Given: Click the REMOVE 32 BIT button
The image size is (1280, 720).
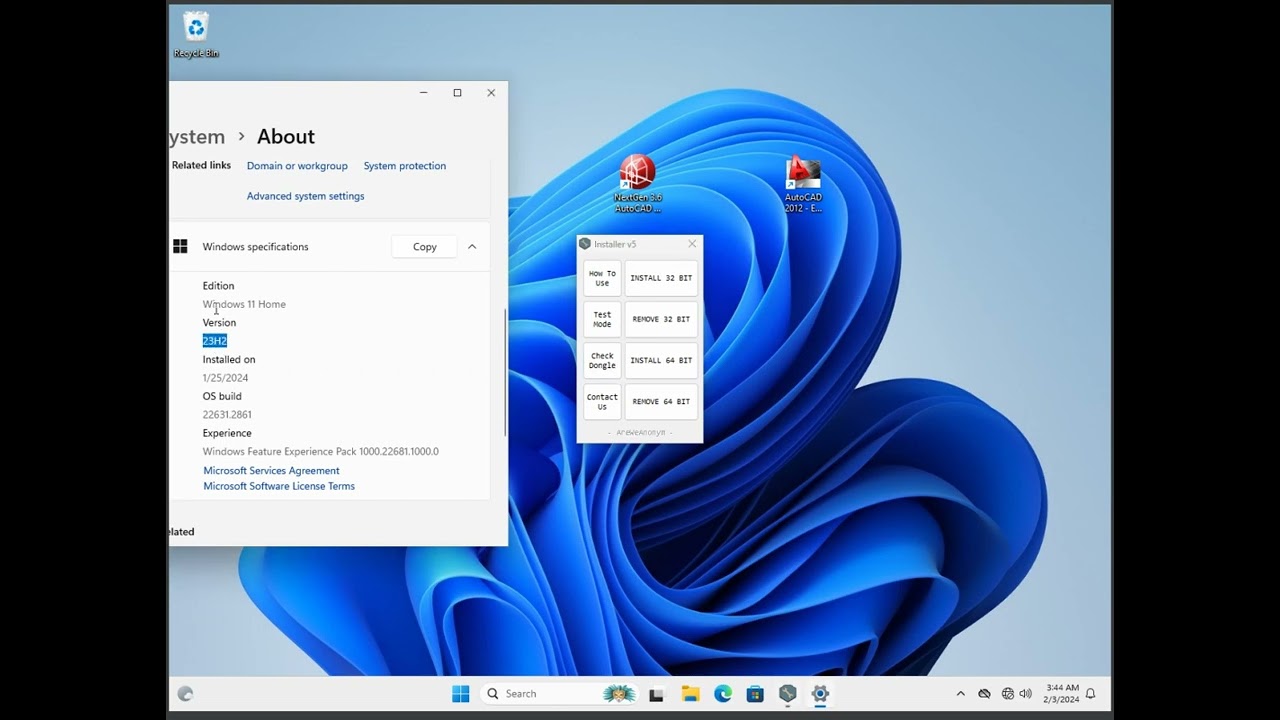Looking at the screenshot, I should pyautogui.click(x=661, y=319).
